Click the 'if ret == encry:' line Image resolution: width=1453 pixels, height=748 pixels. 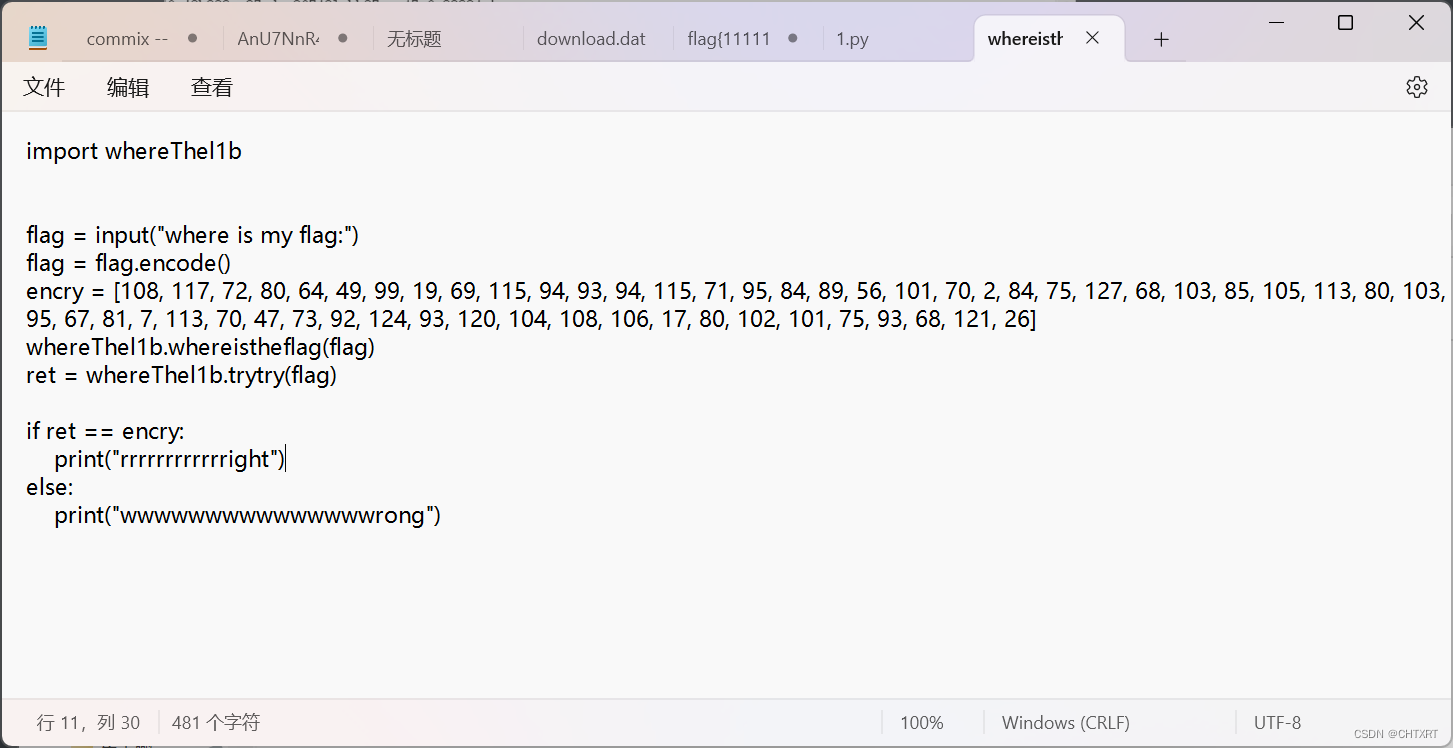pyautogui.click(x=105, y=431)
